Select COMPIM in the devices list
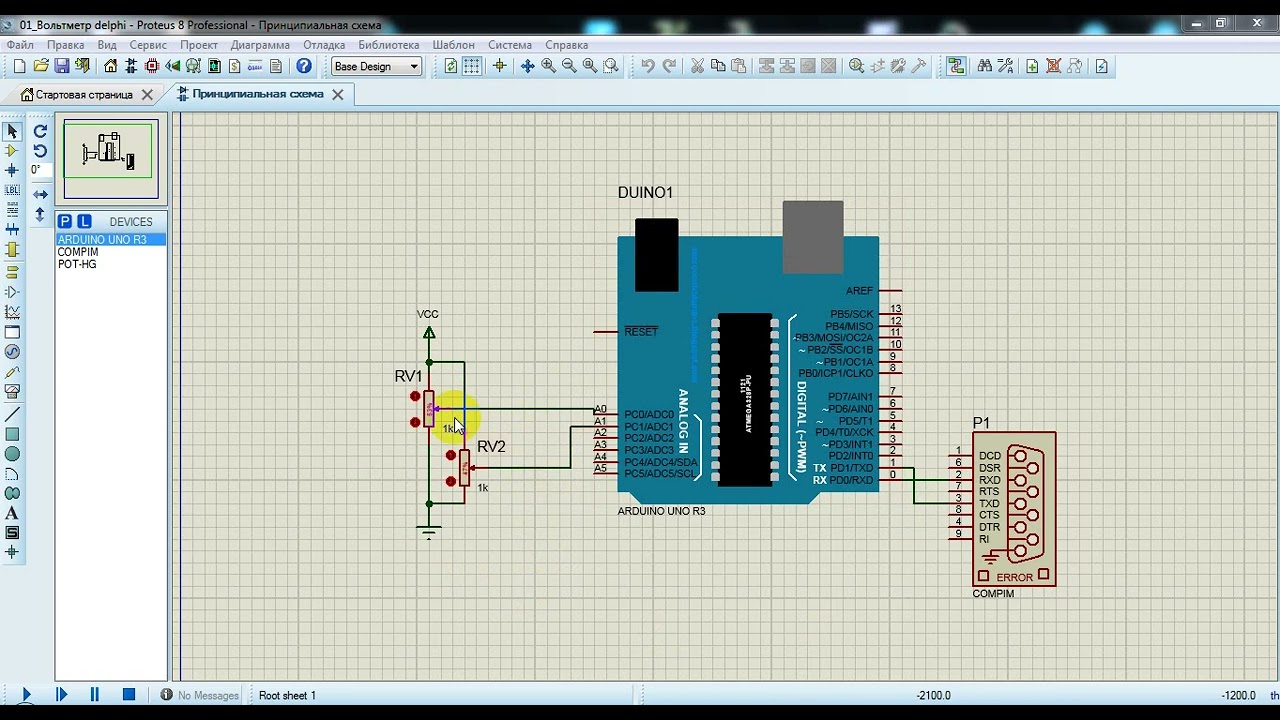Screen dimensions: 1280x720 pyautogui.click(x=78, y=252)
